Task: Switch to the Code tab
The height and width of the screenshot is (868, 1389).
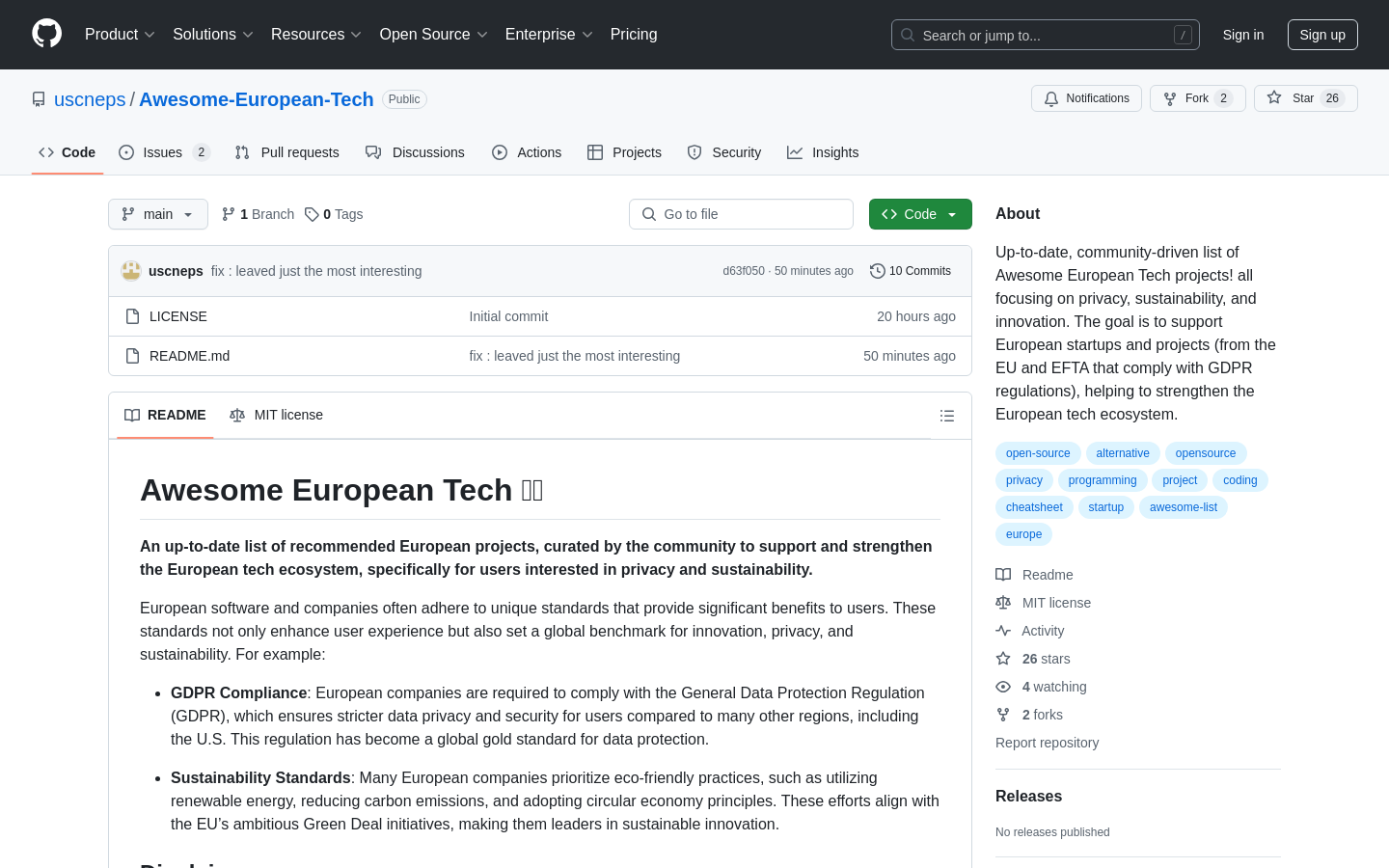Action: pos(68,152)
